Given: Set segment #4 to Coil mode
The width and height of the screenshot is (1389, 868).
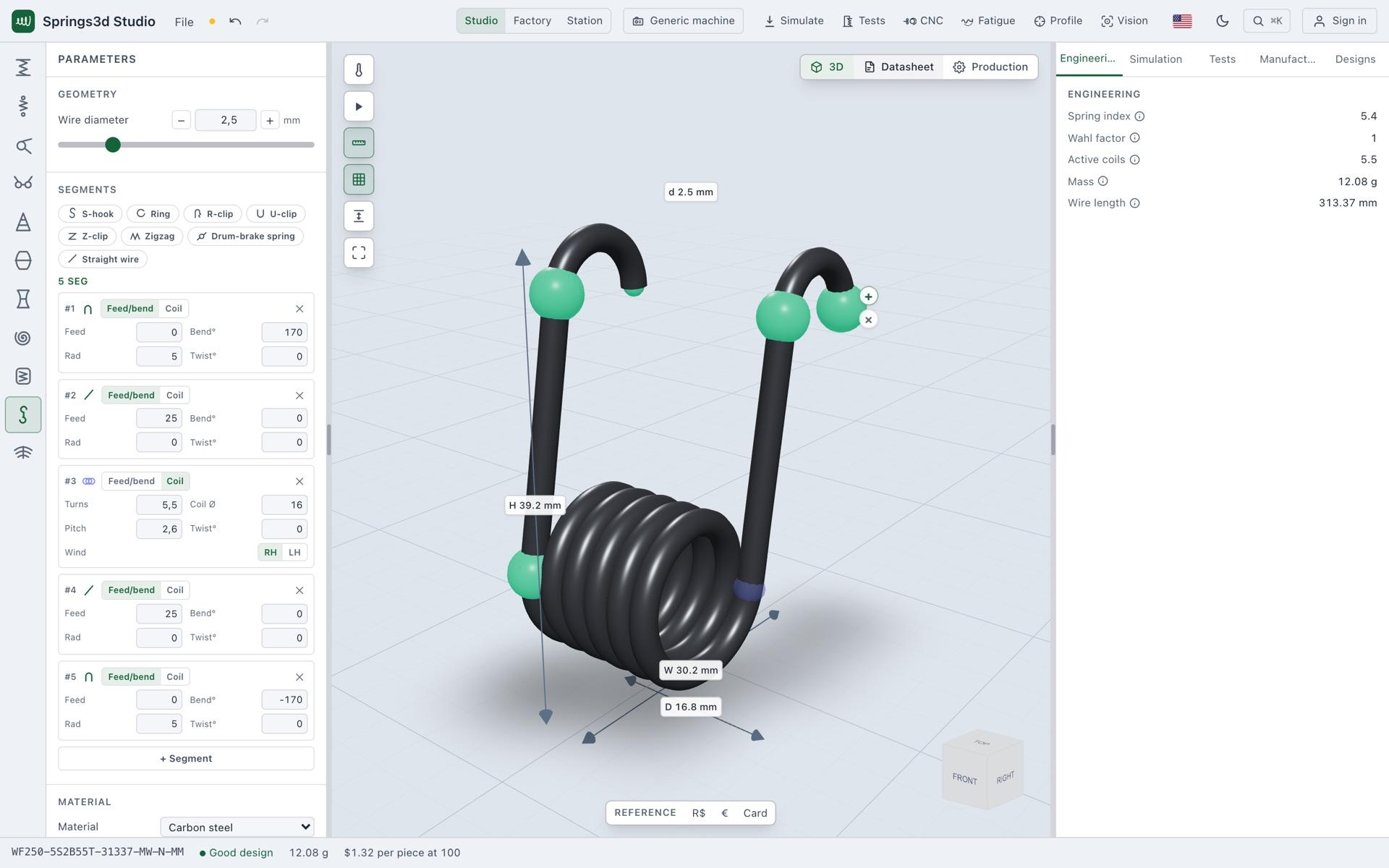Looking at the screenshot, I should [x=175, y=590].
